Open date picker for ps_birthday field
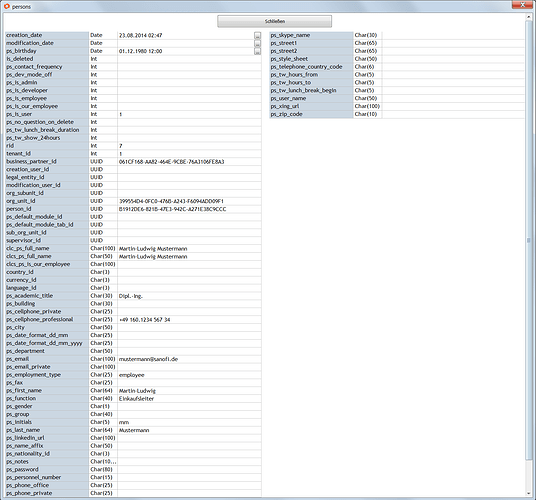 tap(257, 51)
